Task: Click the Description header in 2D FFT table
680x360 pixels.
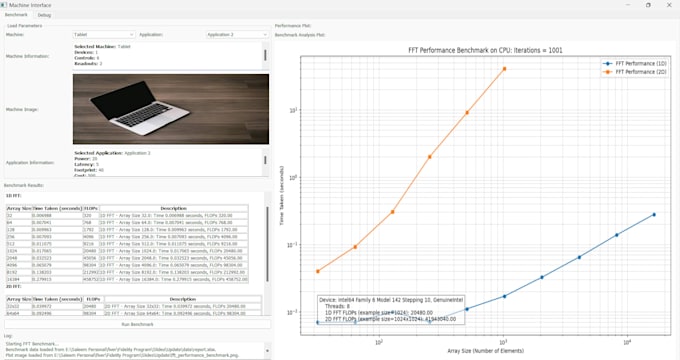Action: 183,299
